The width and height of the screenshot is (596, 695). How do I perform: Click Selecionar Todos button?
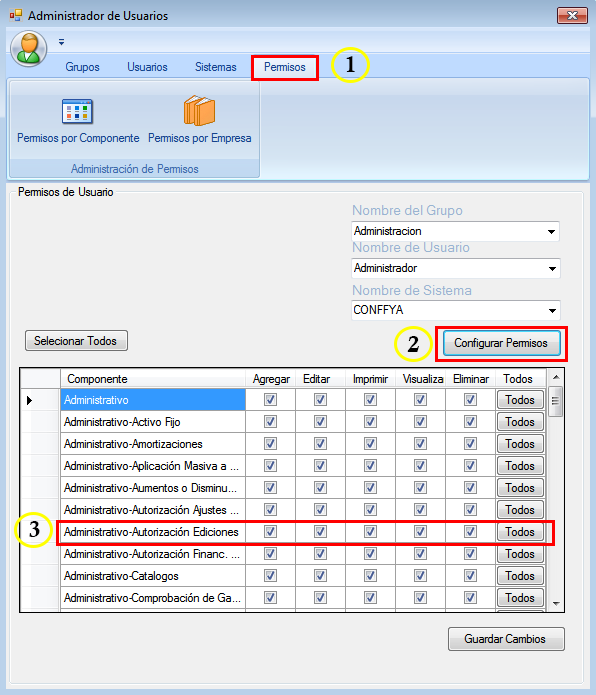coord(76,341)
